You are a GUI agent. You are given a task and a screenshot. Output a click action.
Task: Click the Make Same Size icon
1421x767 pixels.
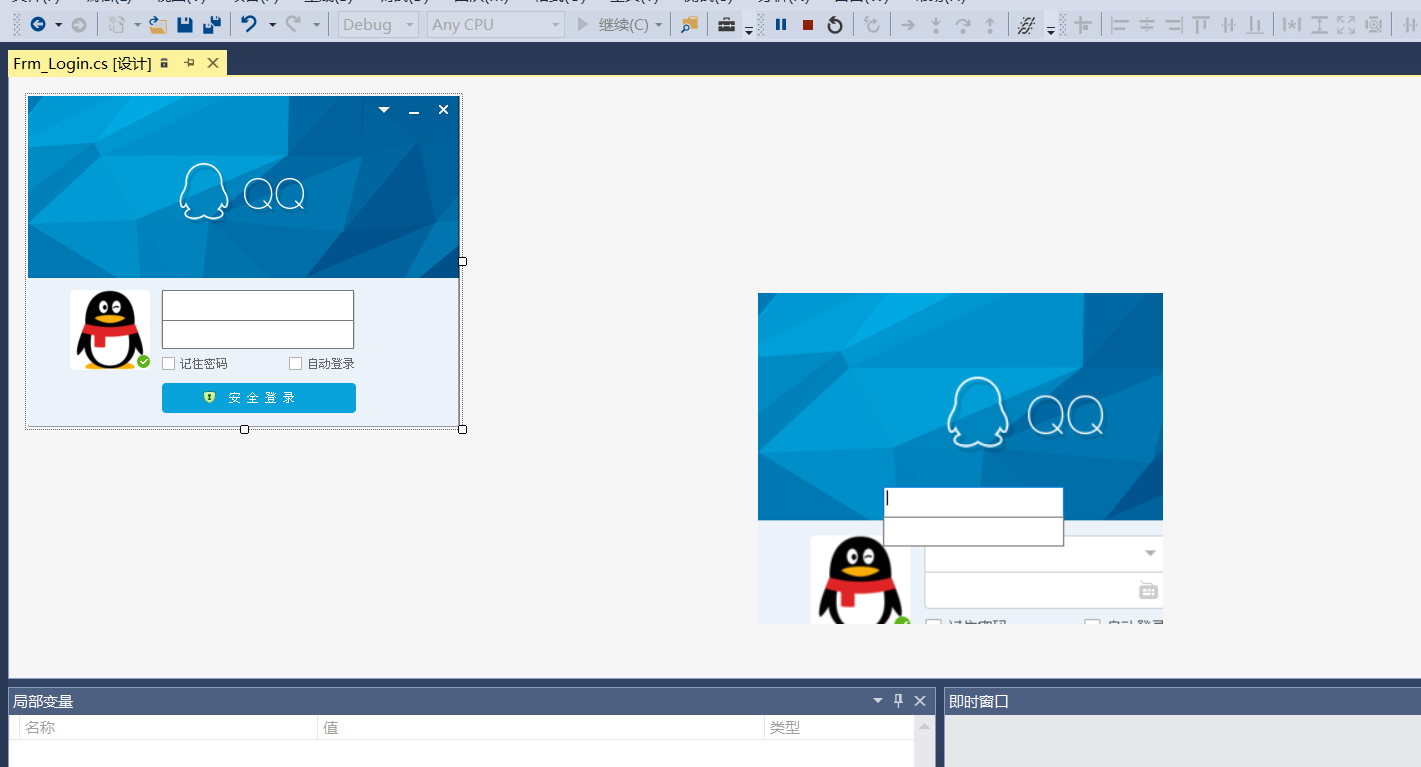click(1346, 25)
